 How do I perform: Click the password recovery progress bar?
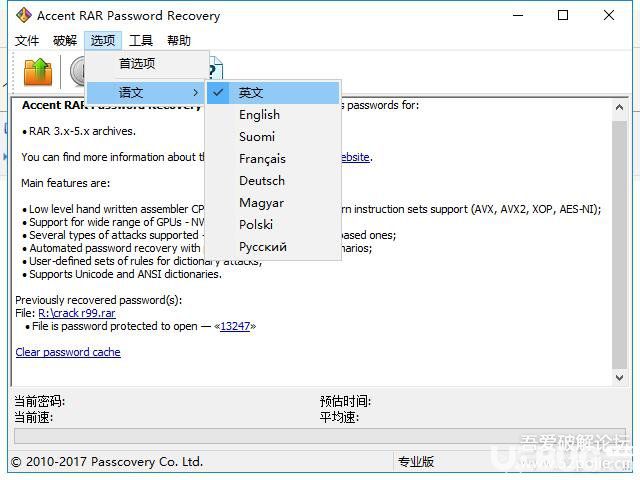pyautogui.click(x=320, y=436)
